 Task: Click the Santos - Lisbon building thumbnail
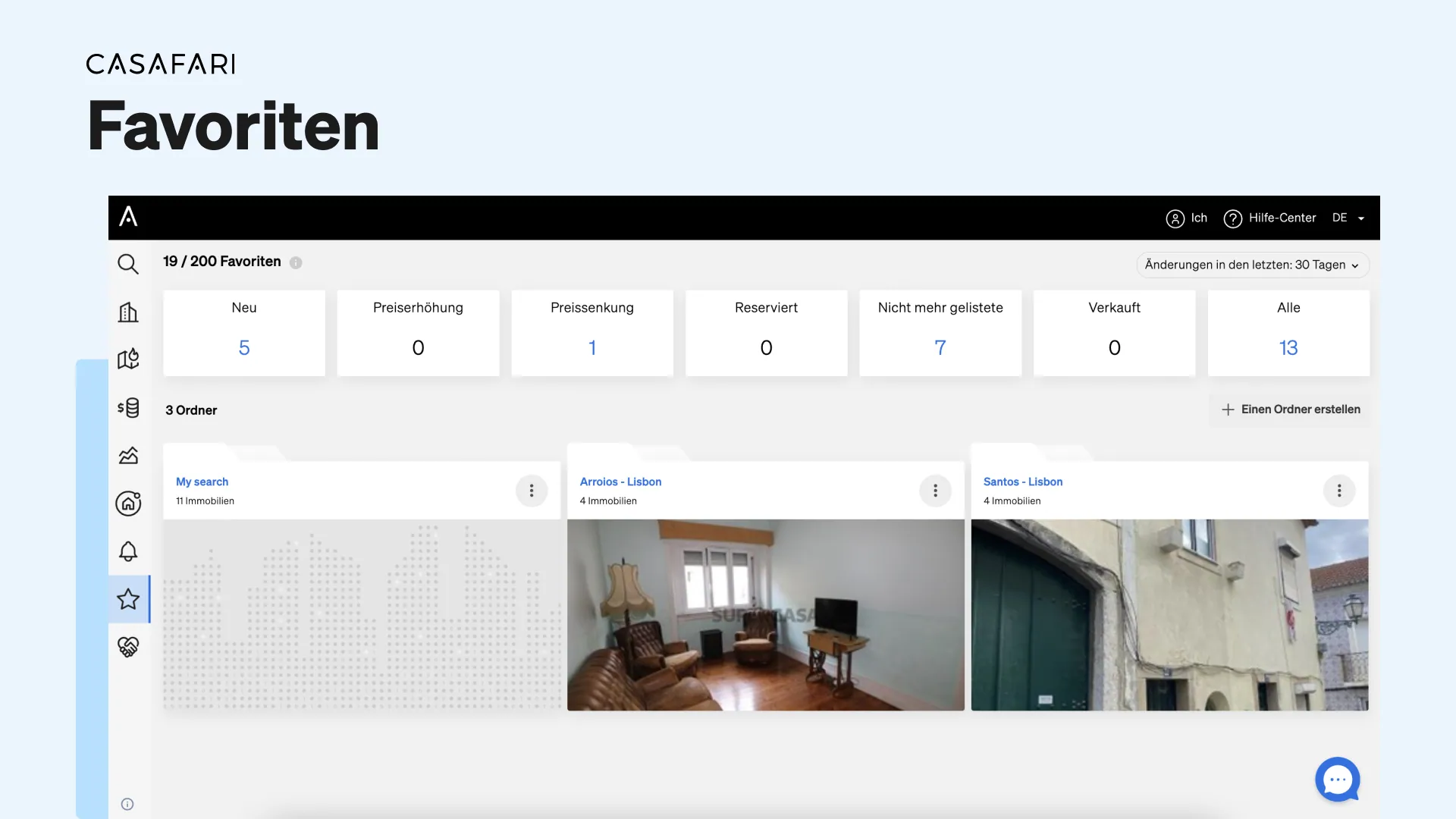(x=1169, y=615)
